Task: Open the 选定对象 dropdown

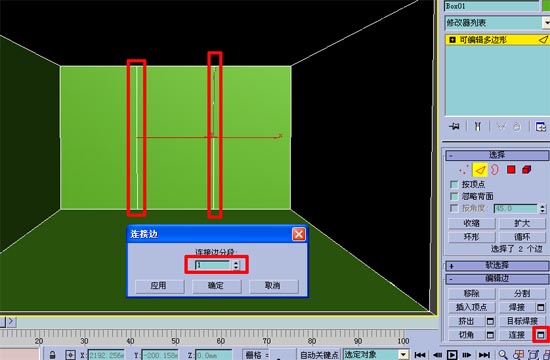Action: click(x=376, y=354)
